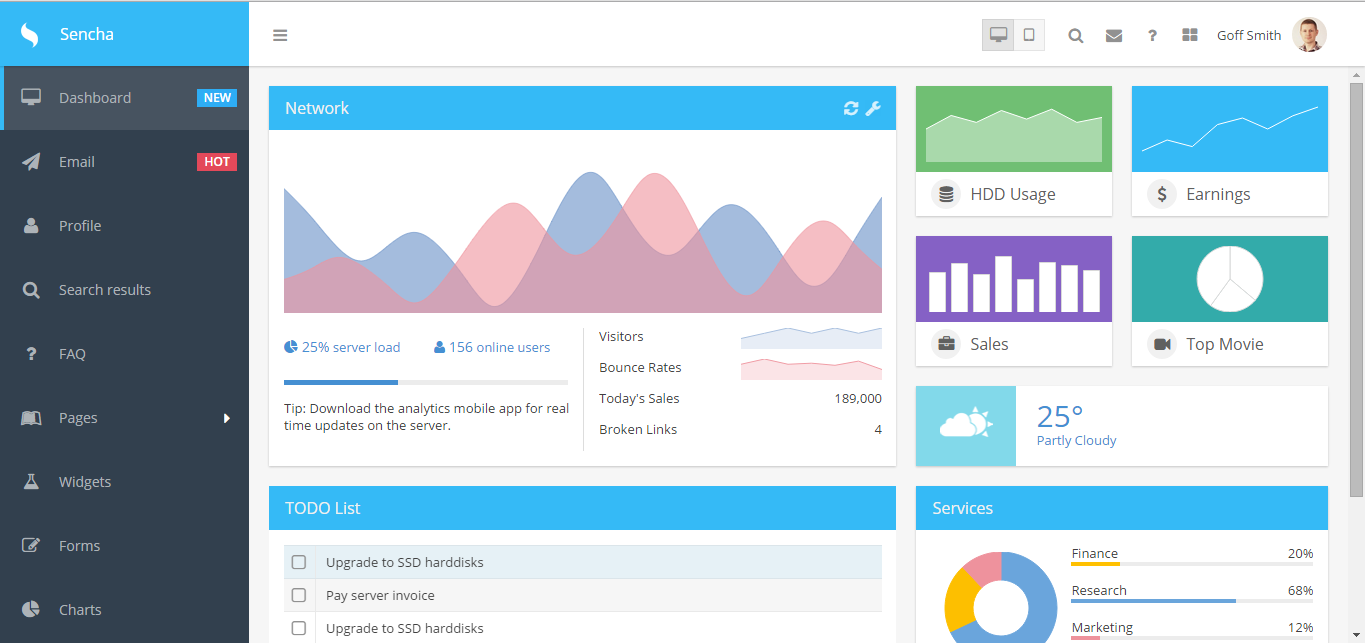Click the NEW badge on Dashboard
Viewport: 1365px width, 643px height.
click(x=217, y=98)
